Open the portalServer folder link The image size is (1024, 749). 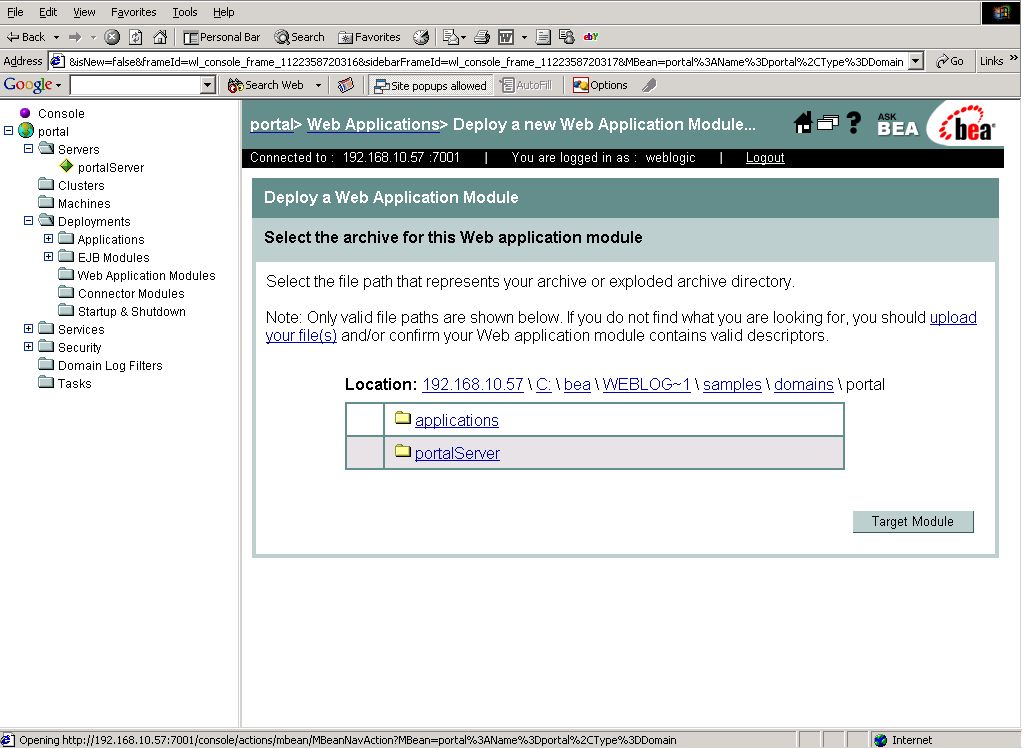pyautogui.click(x=457, y=453)
